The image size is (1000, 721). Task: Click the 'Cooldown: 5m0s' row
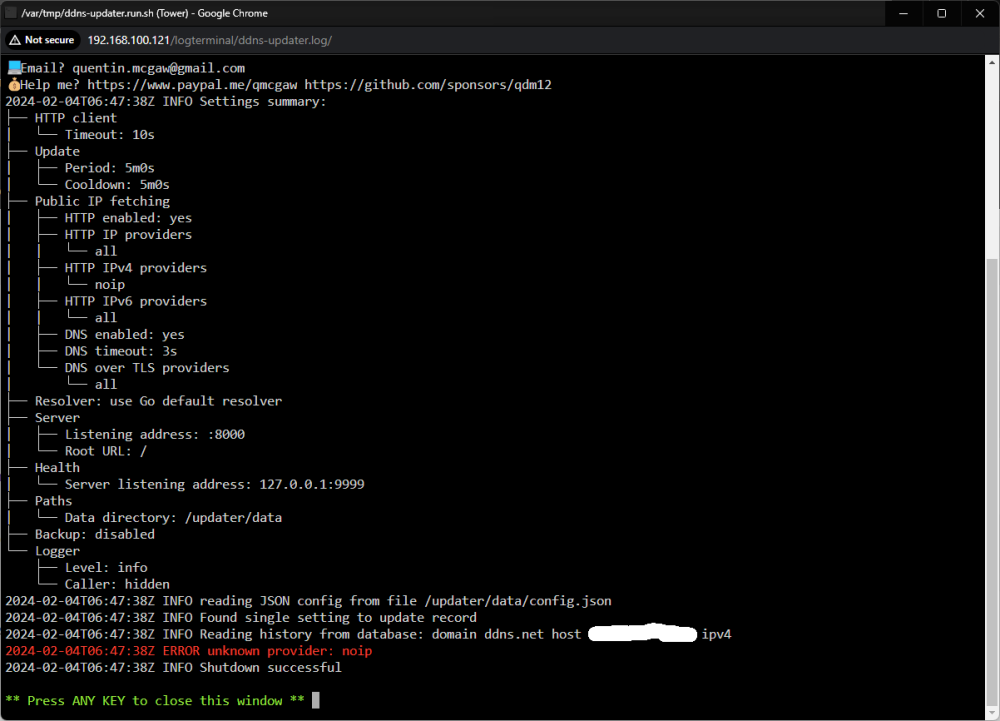point(117,184)
